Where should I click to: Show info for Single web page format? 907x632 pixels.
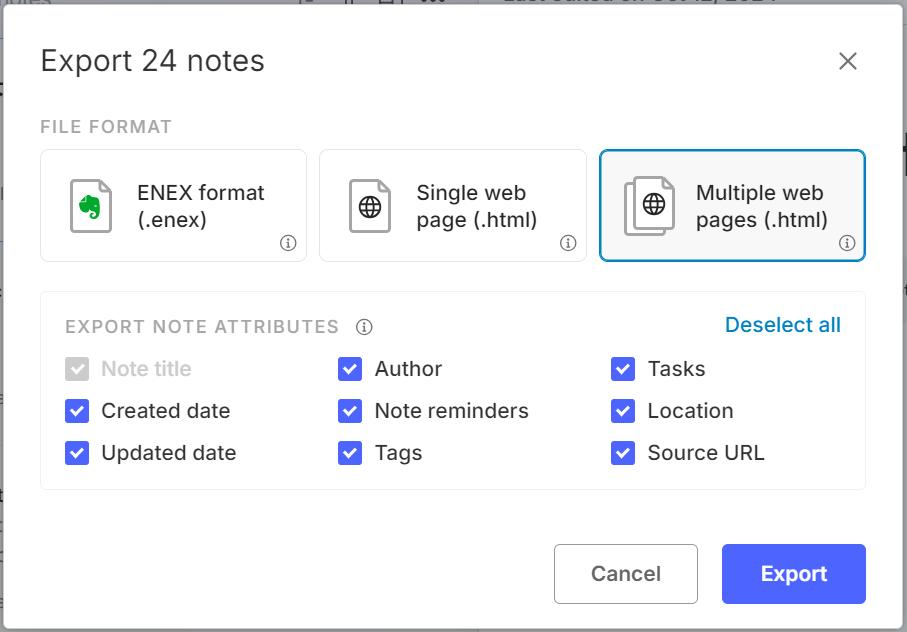point(568,243)
